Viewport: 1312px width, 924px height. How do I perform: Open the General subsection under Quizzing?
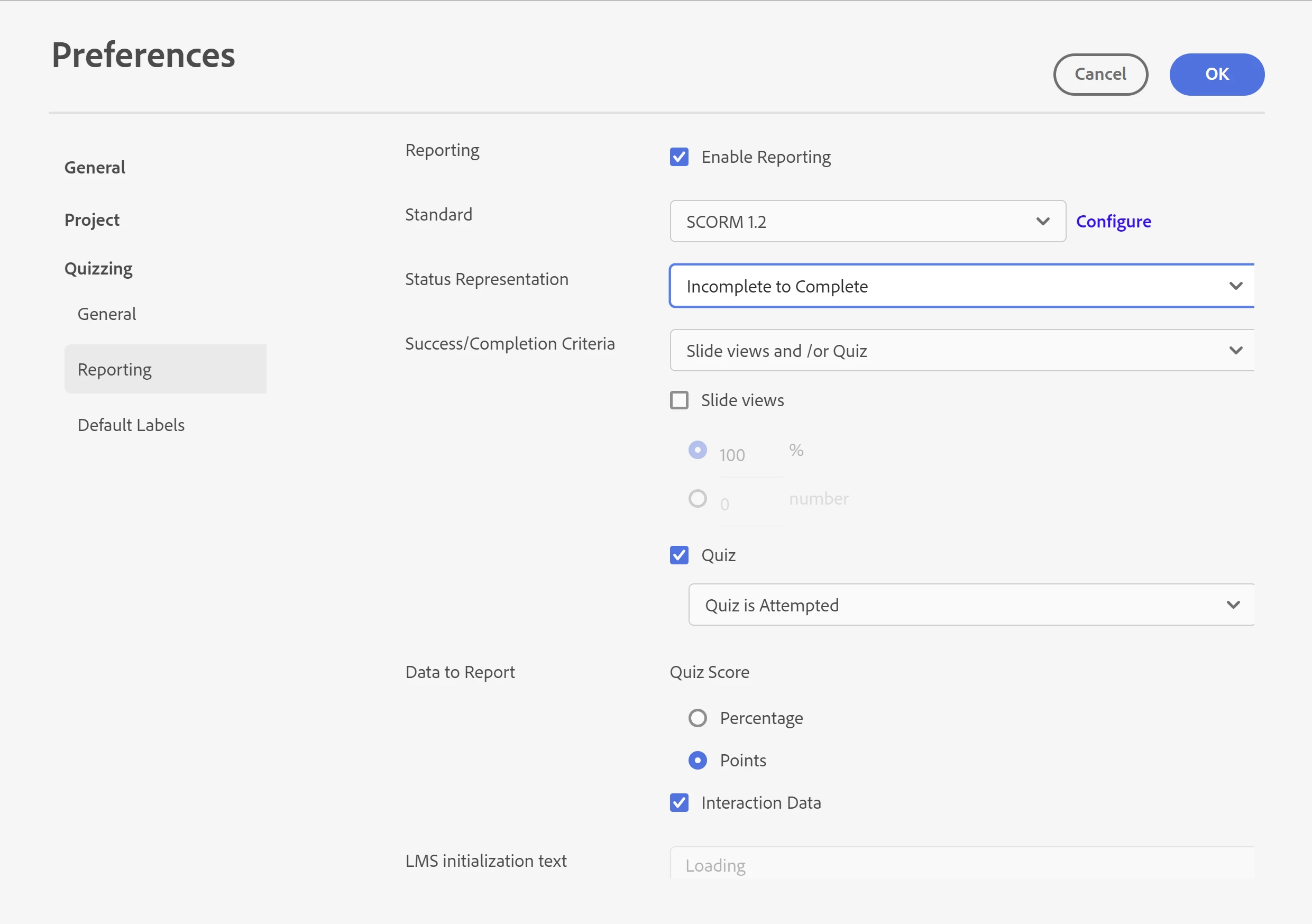(x=107, y=314)
